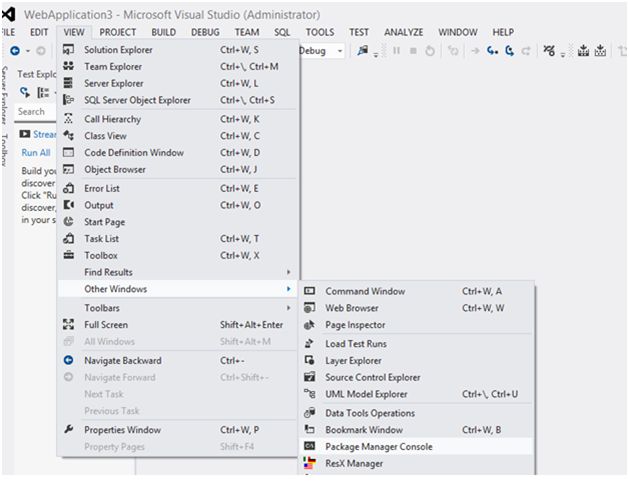This screenshot has width=629, height=487.
Task: Select the Web Browser menu entry
Action: click(416, 308)
